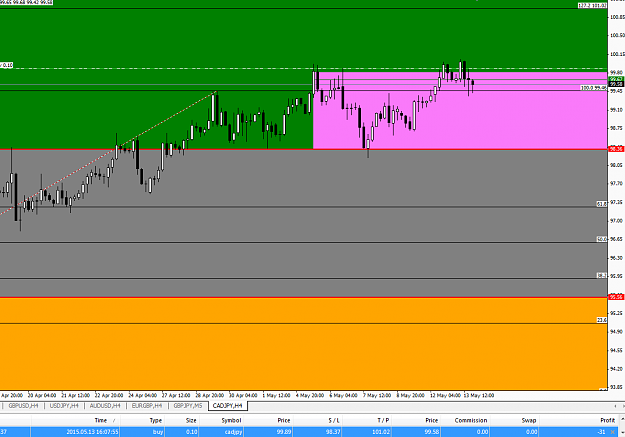
Task: Select the red 98.36 price level marker
Action: click(x=616, y=149)
